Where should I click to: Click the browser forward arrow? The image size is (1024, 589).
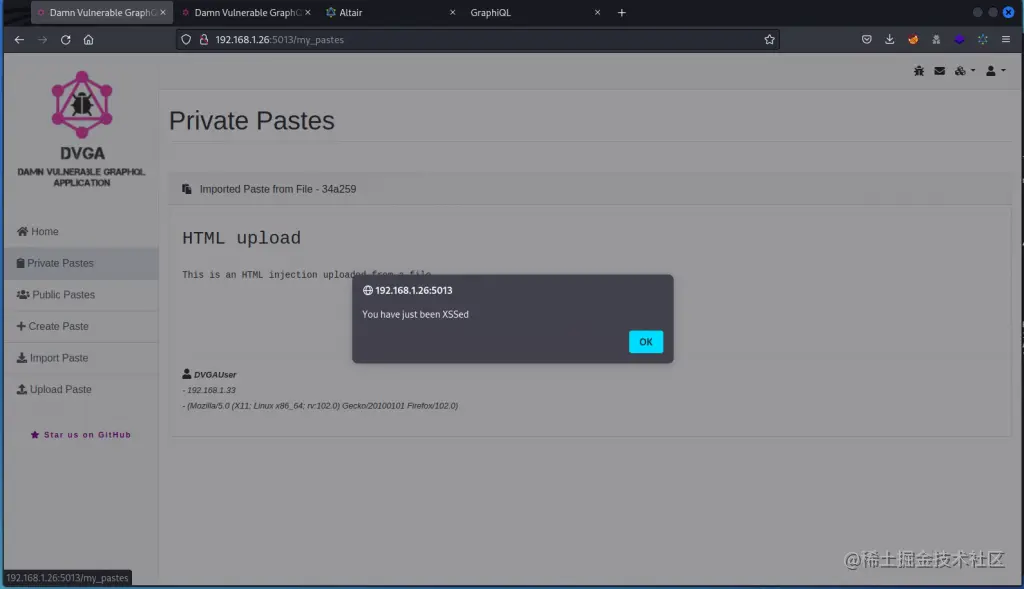[42, 40]
